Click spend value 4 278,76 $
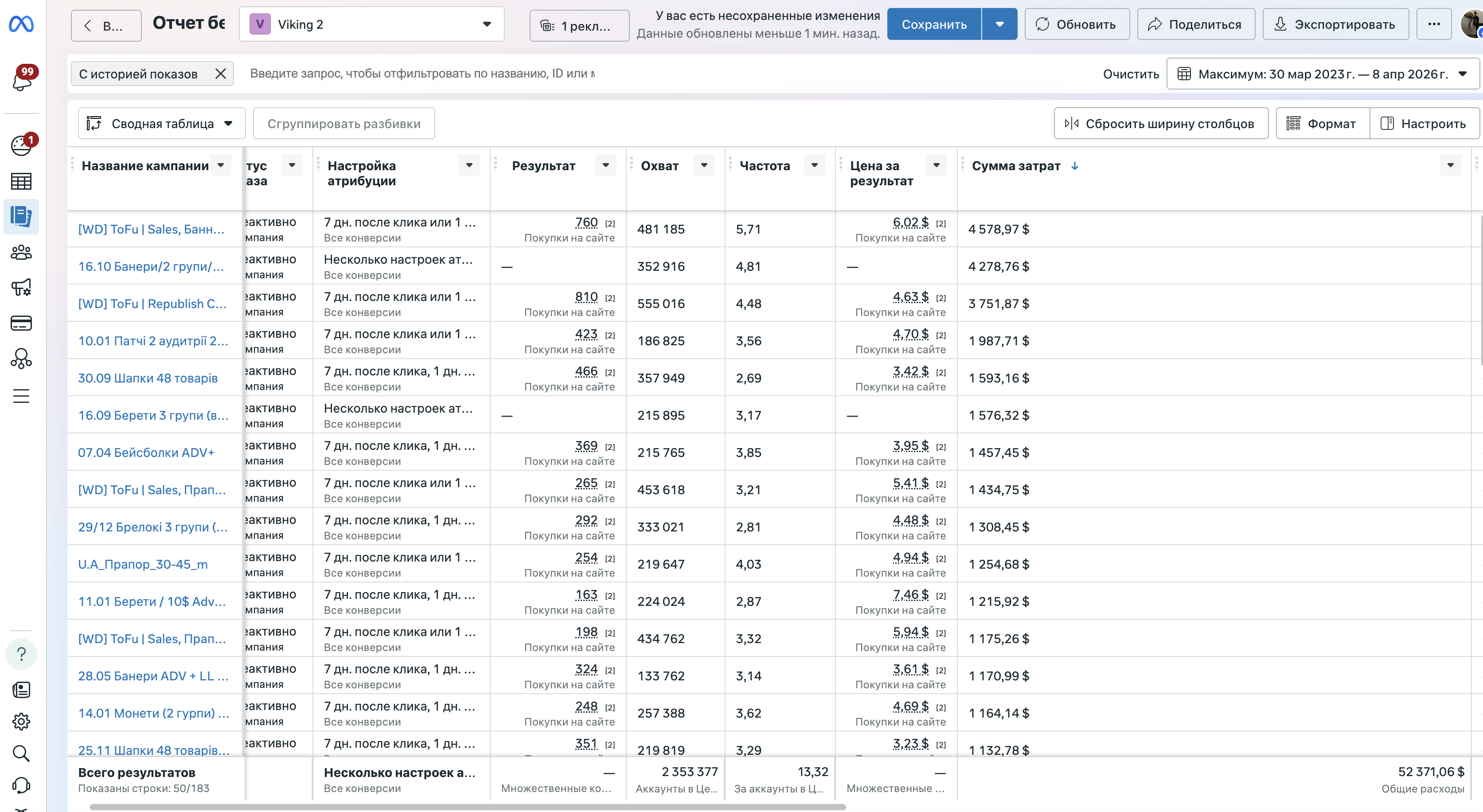The height and width of the screenshot is (812, 1483). (x=999, y=267)
